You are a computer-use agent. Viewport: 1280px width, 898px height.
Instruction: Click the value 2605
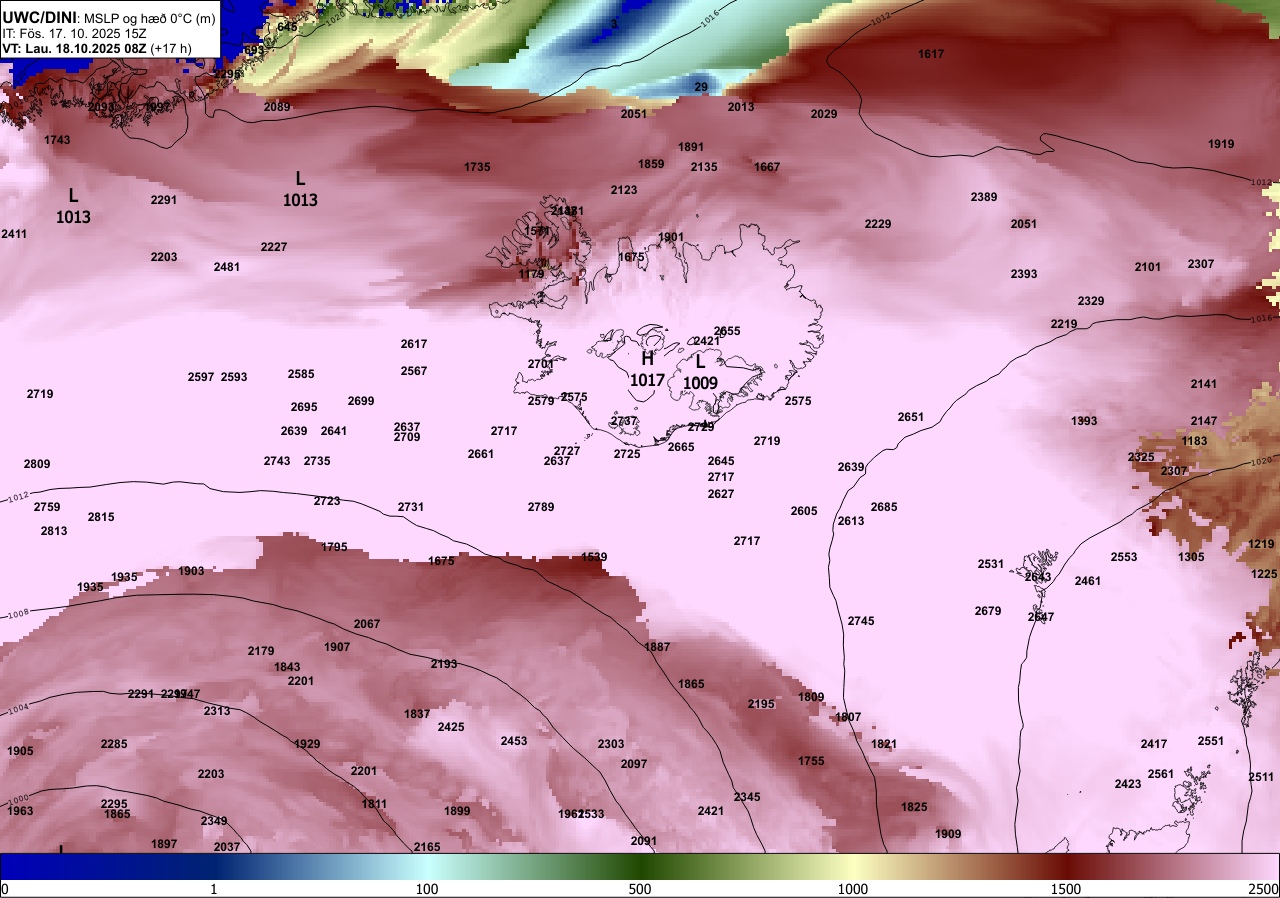[804, 511]
